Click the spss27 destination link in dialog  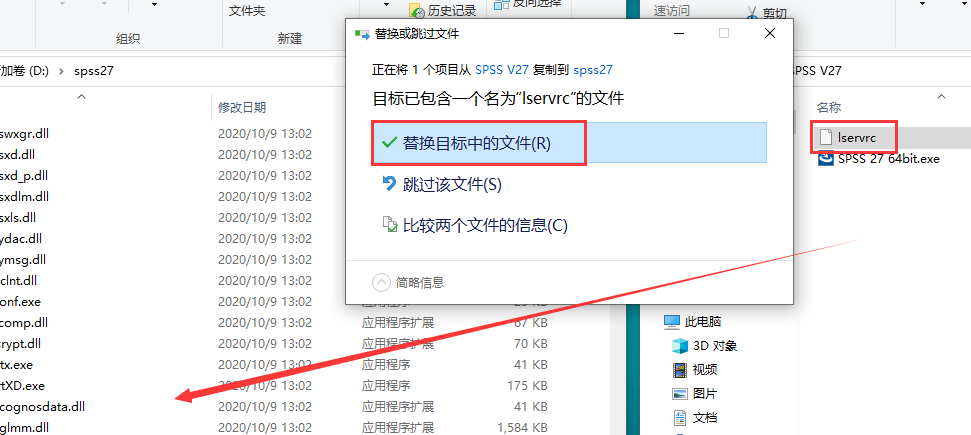[x=593, y=70]
